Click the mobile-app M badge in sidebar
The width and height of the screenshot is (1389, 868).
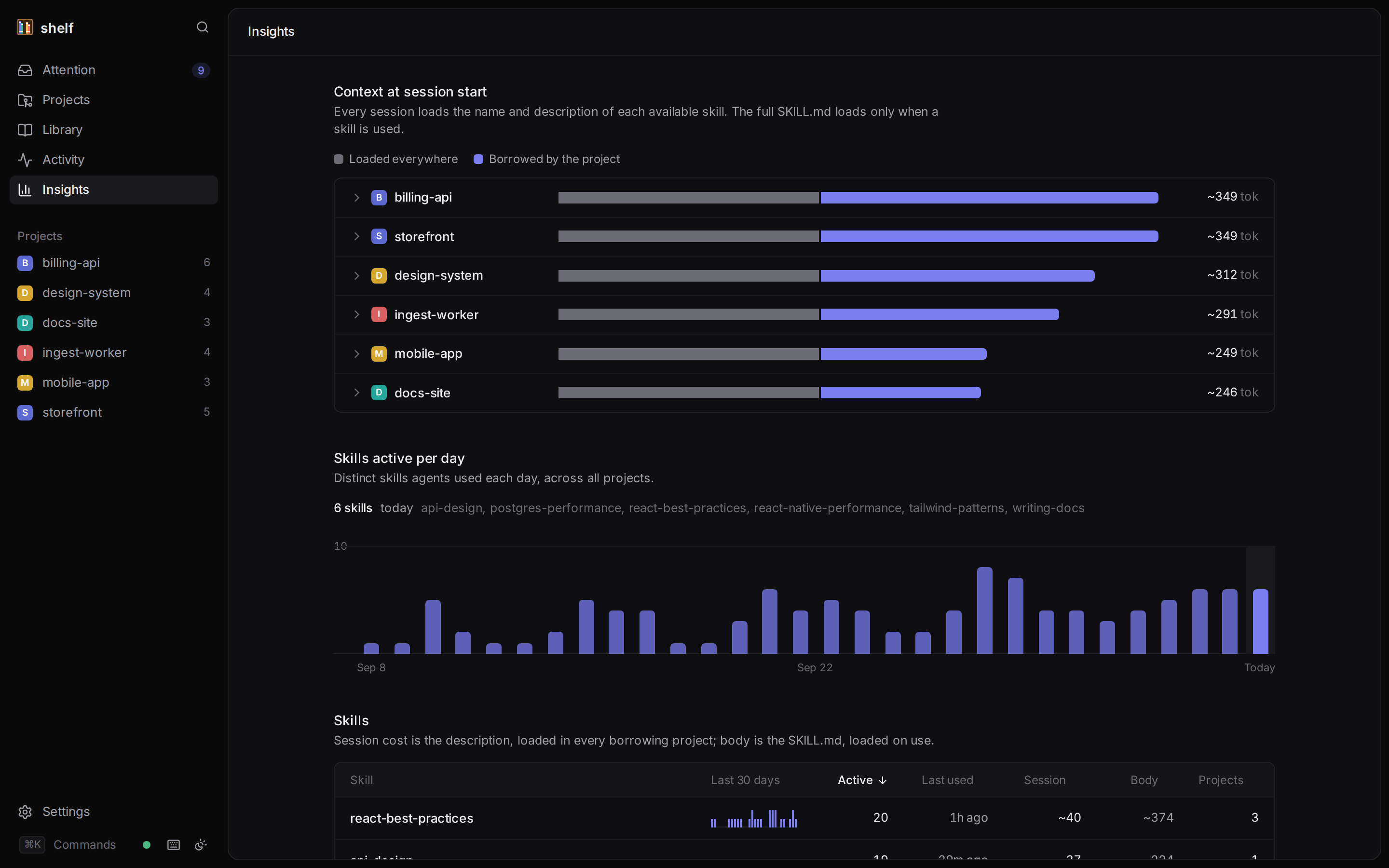point(25,382)
